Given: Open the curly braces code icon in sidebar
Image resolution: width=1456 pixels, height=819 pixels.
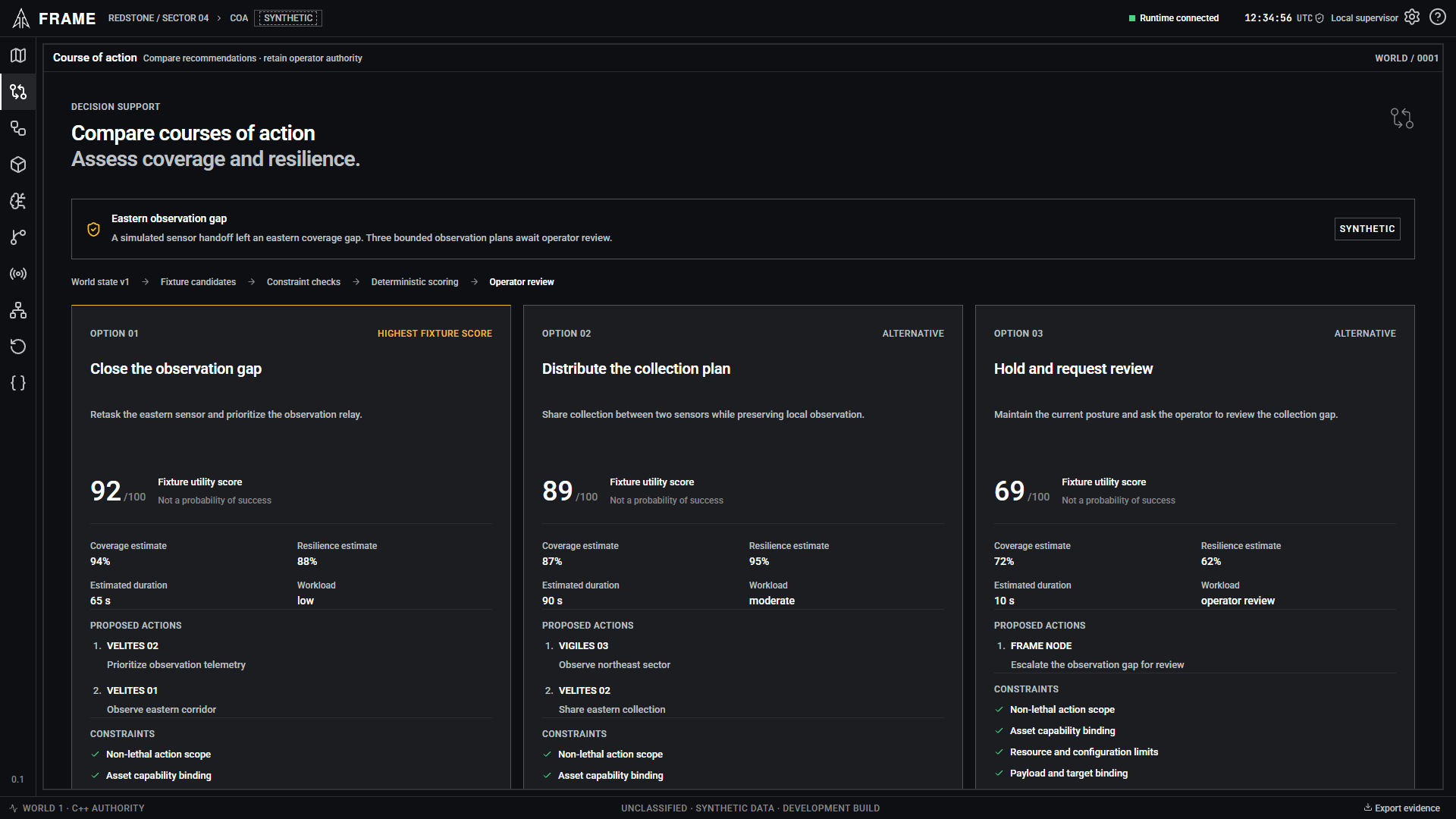Looking at the screenshot, I should 18,383.
